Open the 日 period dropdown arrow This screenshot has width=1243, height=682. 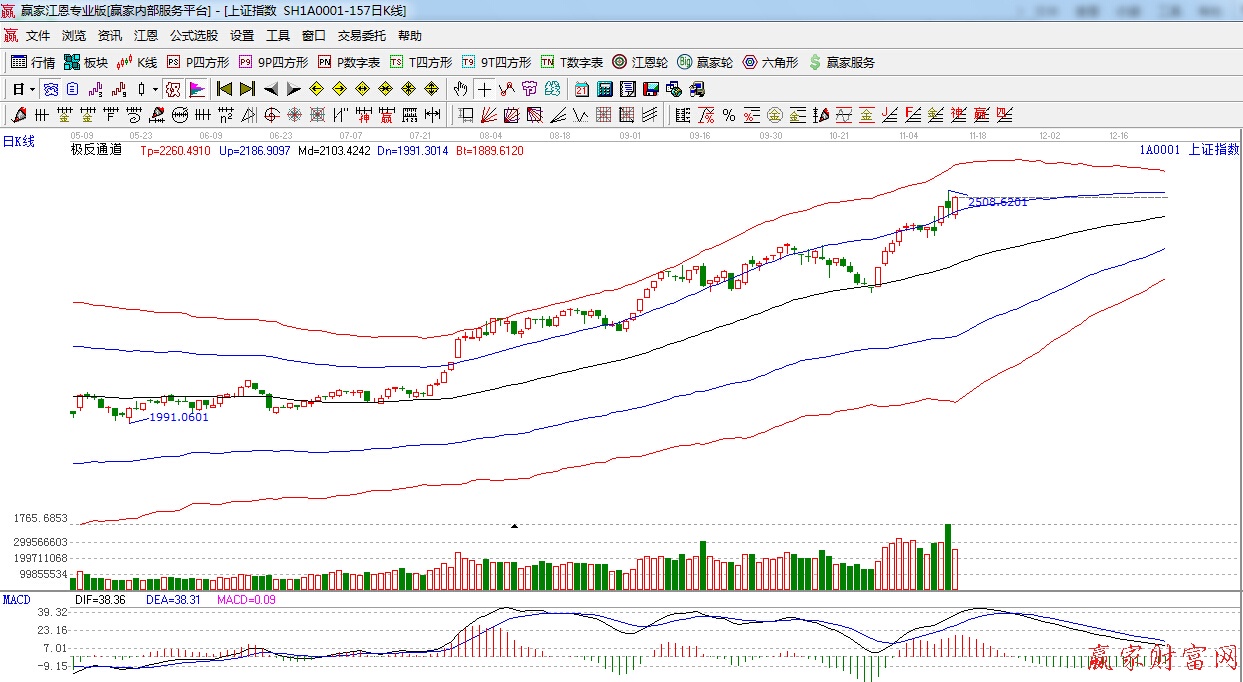[32, 89]
